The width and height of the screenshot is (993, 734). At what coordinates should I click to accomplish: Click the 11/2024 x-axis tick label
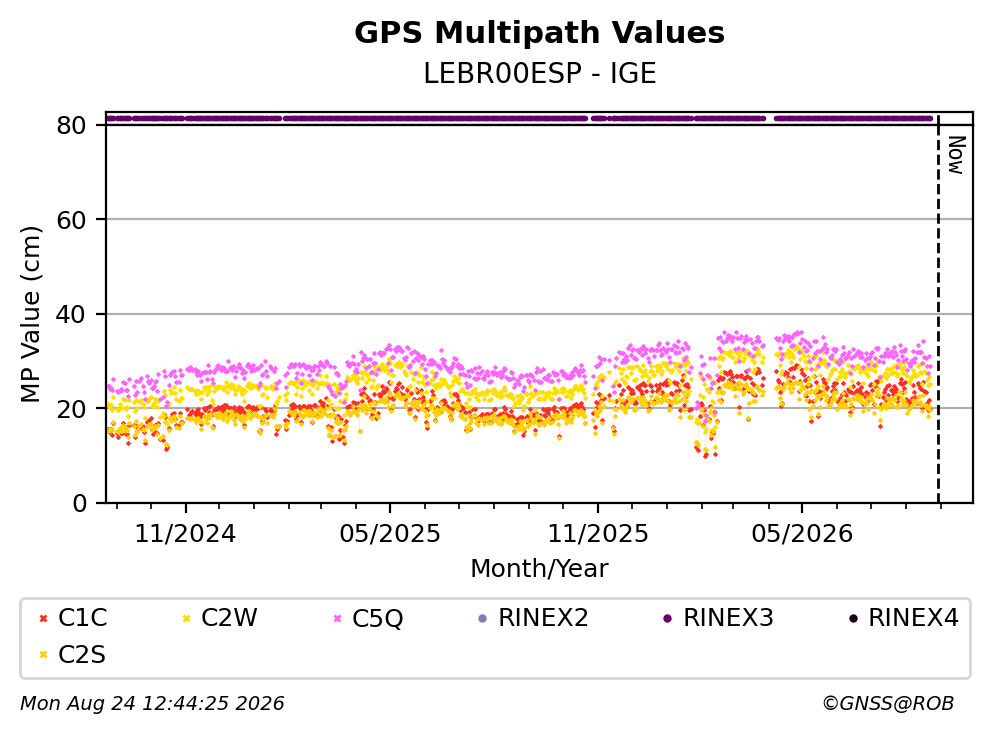click(186, 534)
